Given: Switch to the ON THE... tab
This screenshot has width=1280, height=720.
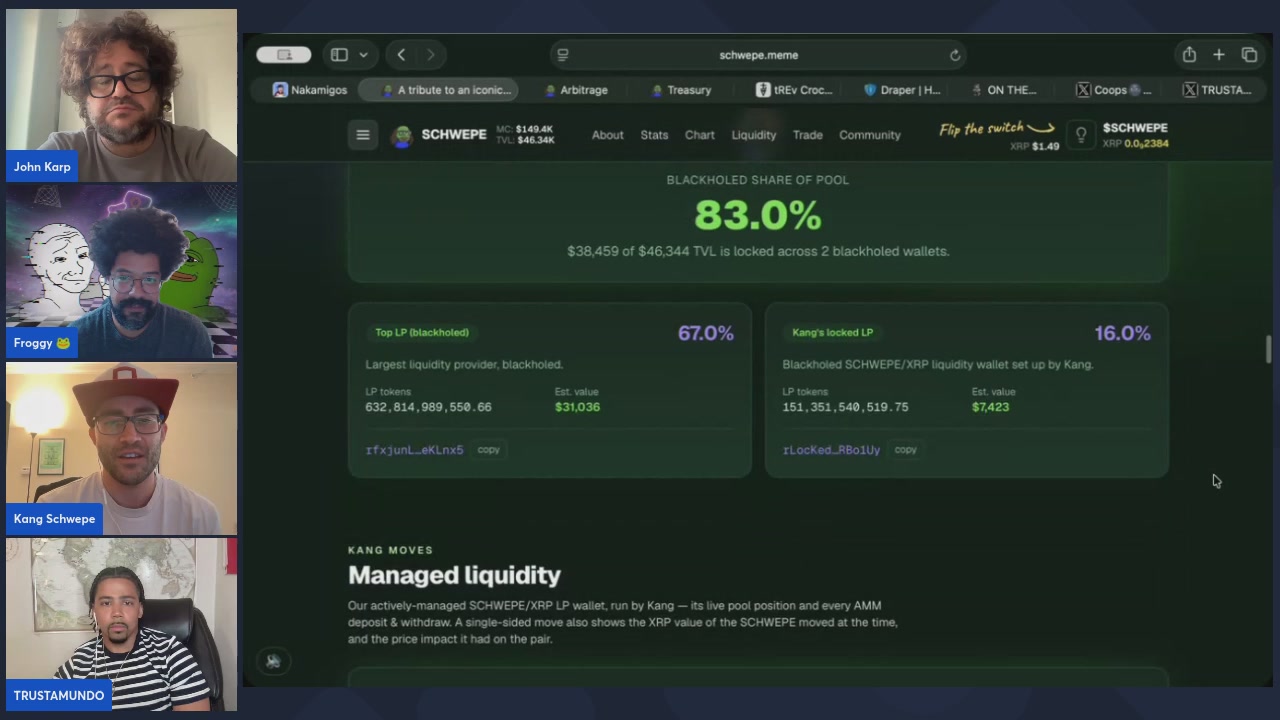Looking at the screenshot, I should (x=1005, y=90).
